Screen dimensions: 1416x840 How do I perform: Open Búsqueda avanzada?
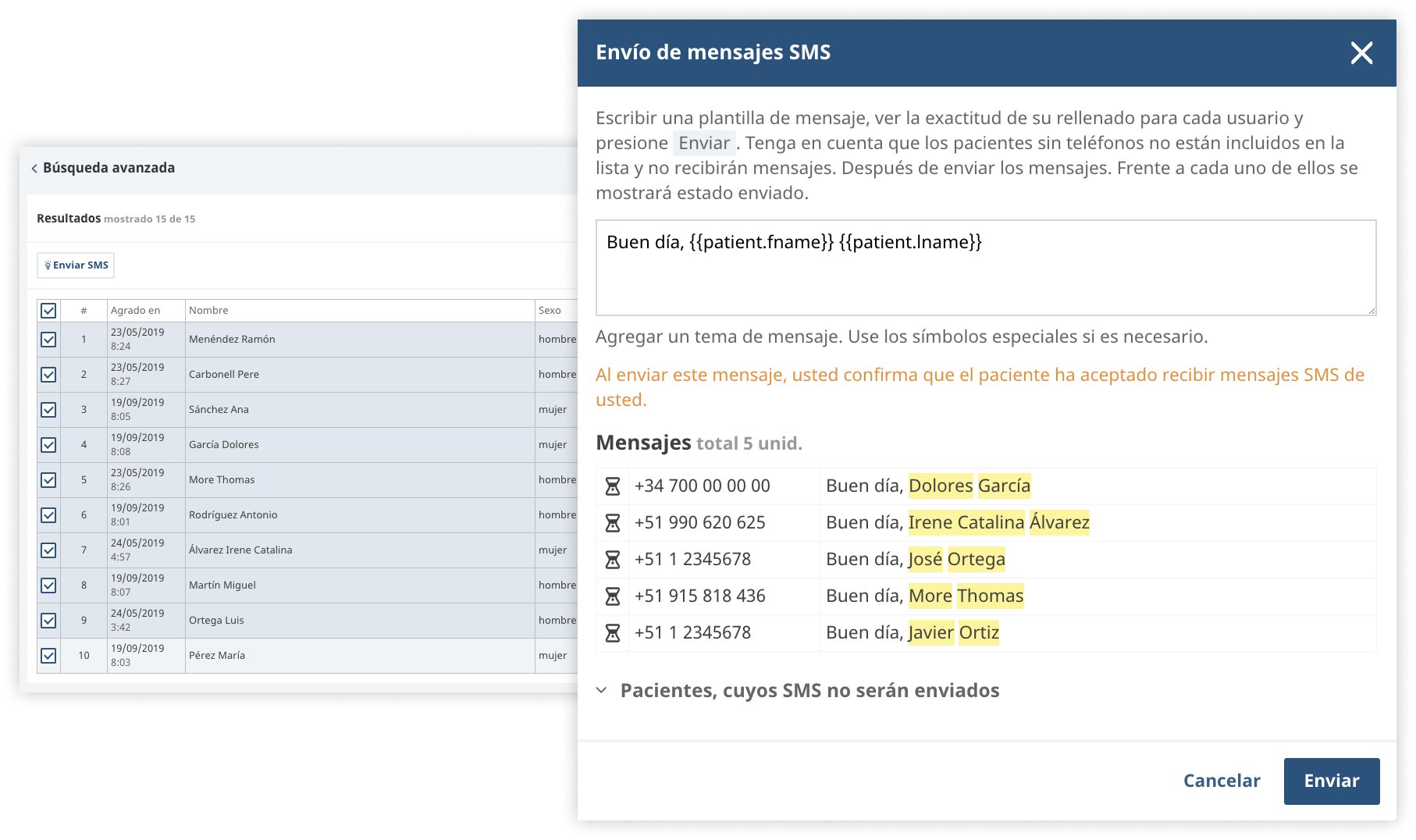tap(109, 167)
